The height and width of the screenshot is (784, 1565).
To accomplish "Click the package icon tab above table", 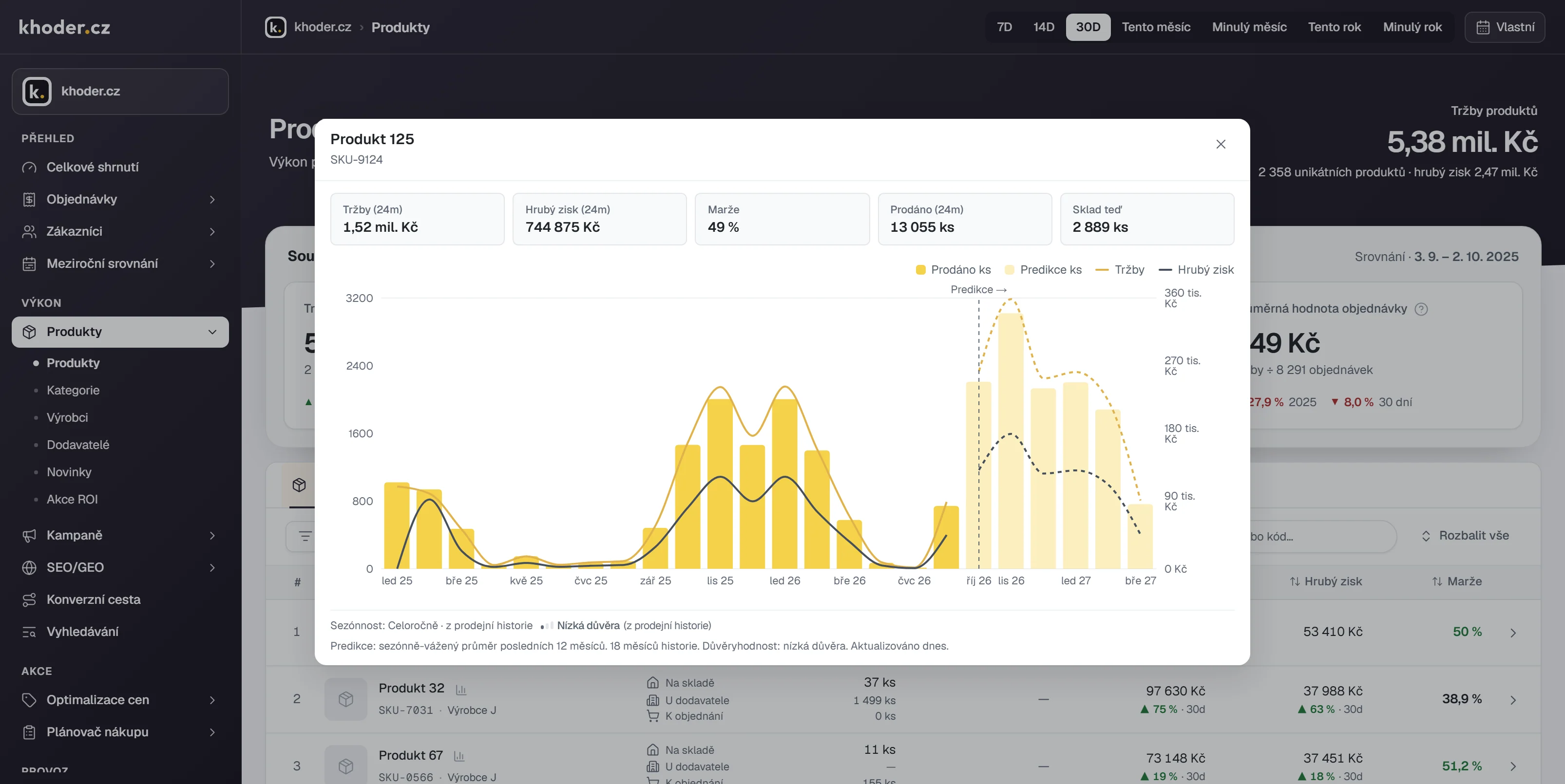I will coord(299,485).
